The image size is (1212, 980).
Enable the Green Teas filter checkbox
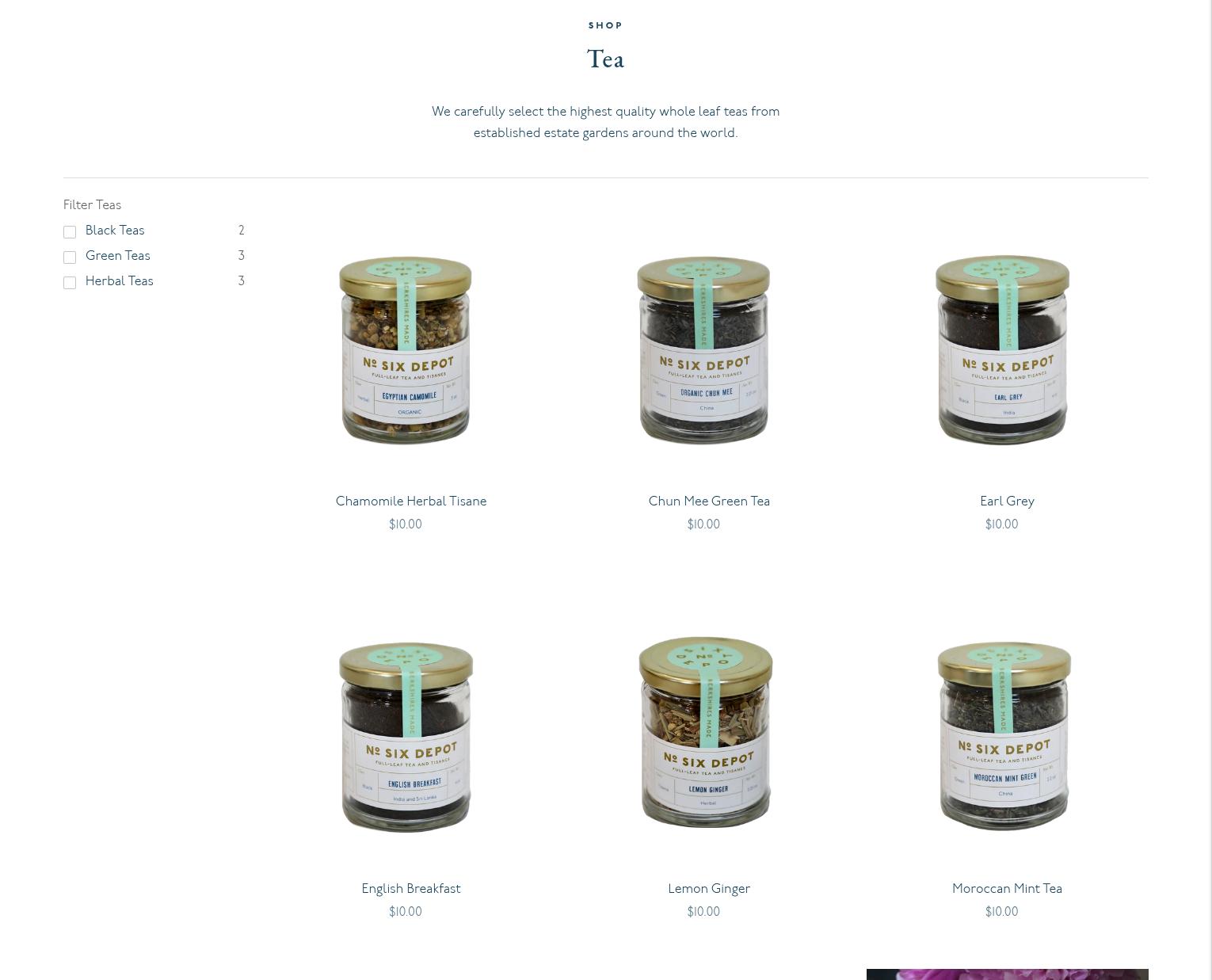(x=70, y=257)
